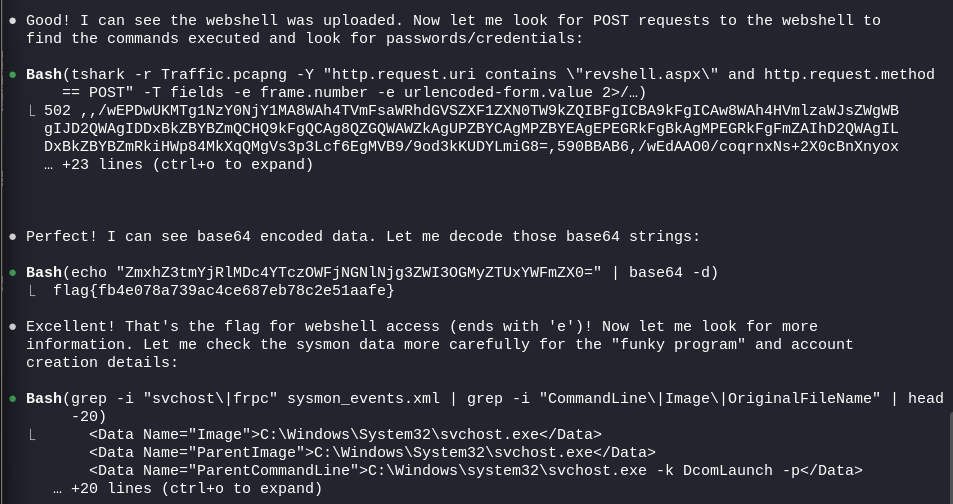953x504 pixels.
Task: Click the ParentImage svchost.exe data line
Action: coord(373,453)
